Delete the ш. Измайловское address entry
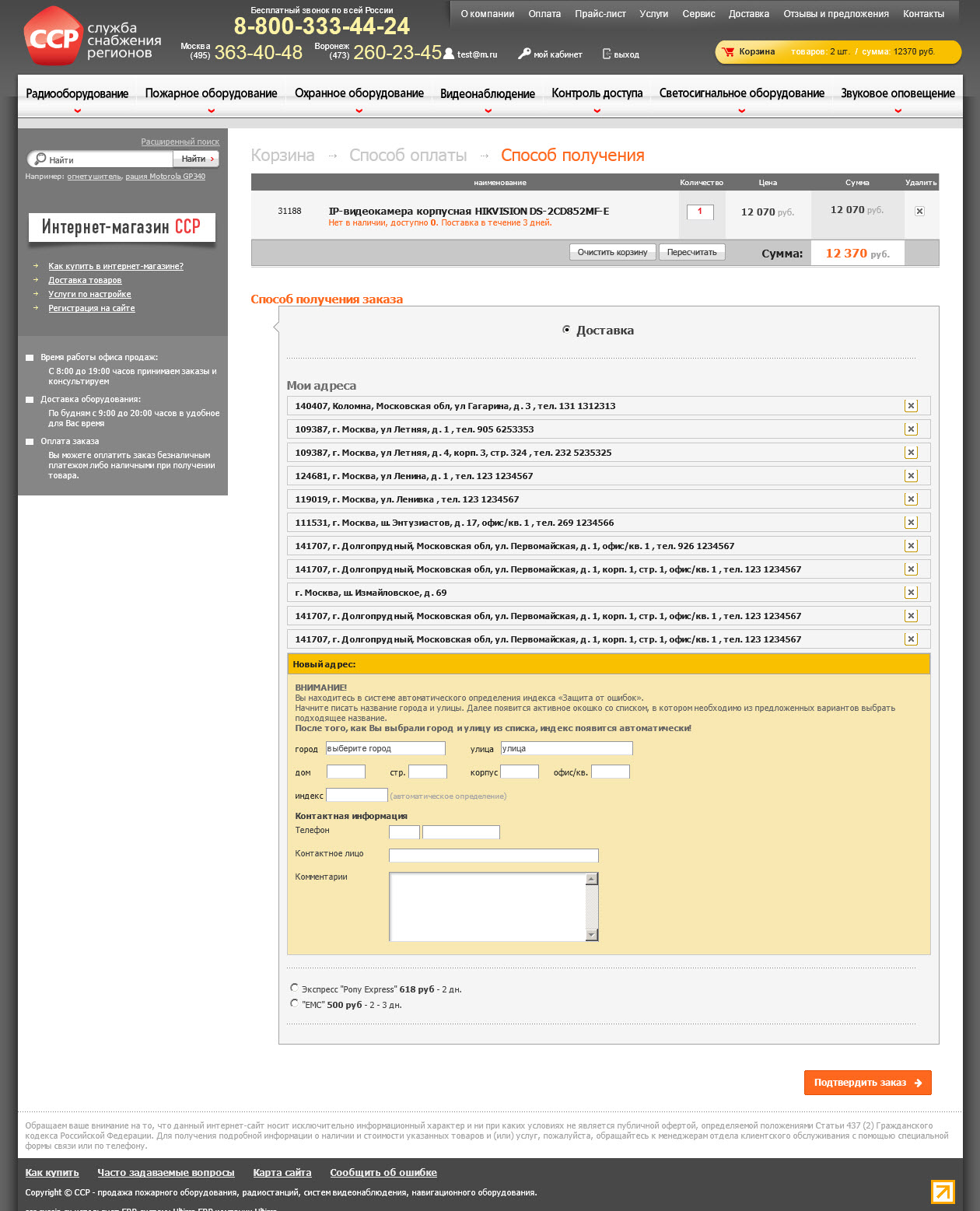This screenshot has width=980, height=1211. (x=911, y=593)
